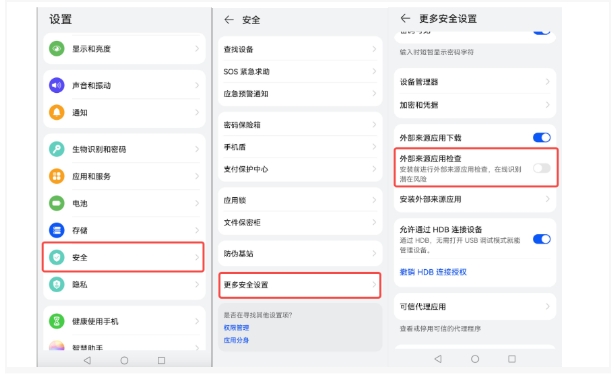Tap the 生物识别和密码 key icon
Image resolution: width=616 pixels, height=374 pixels.
57,149
